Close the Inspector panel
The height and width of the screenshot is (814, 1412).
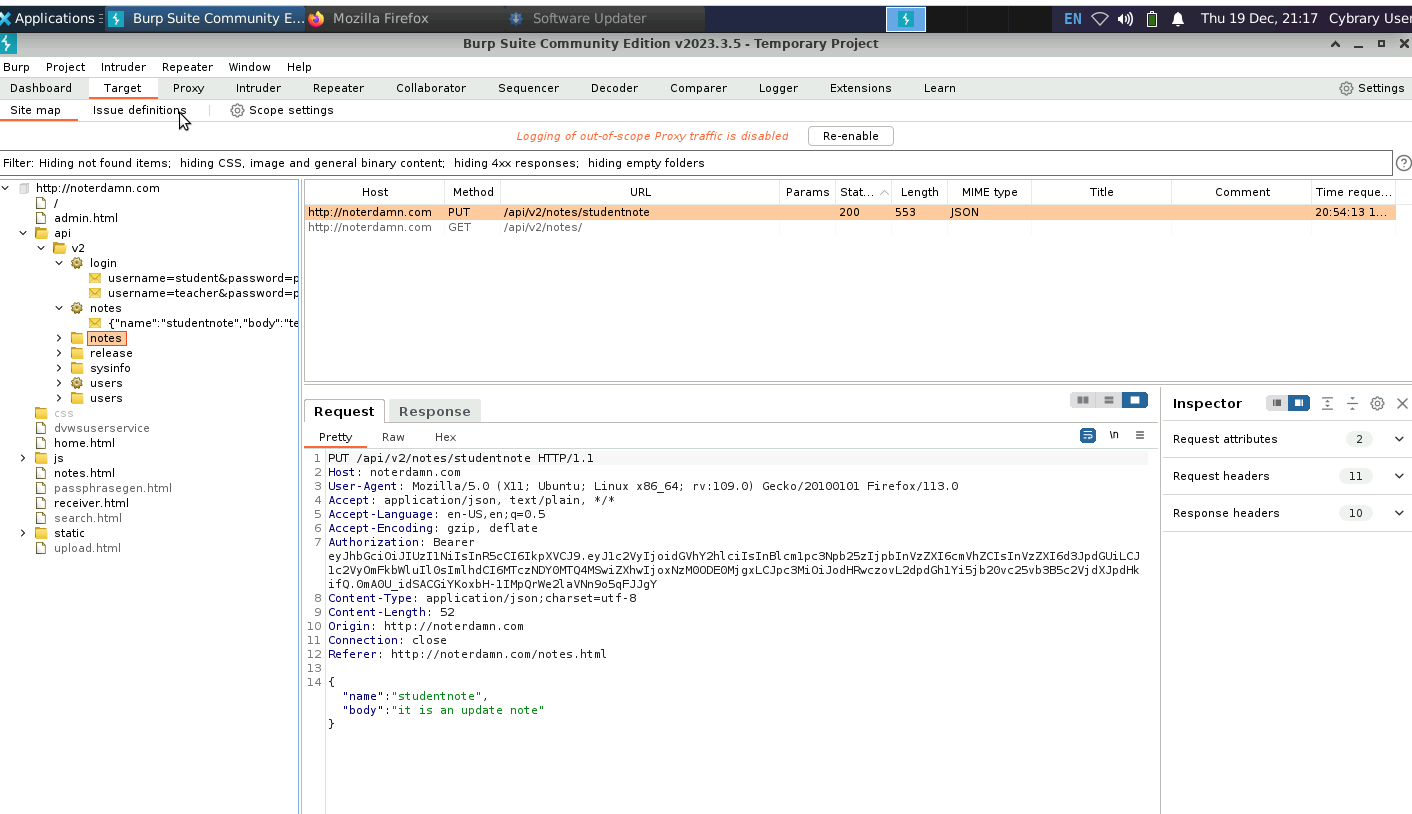coord(1402,403)
